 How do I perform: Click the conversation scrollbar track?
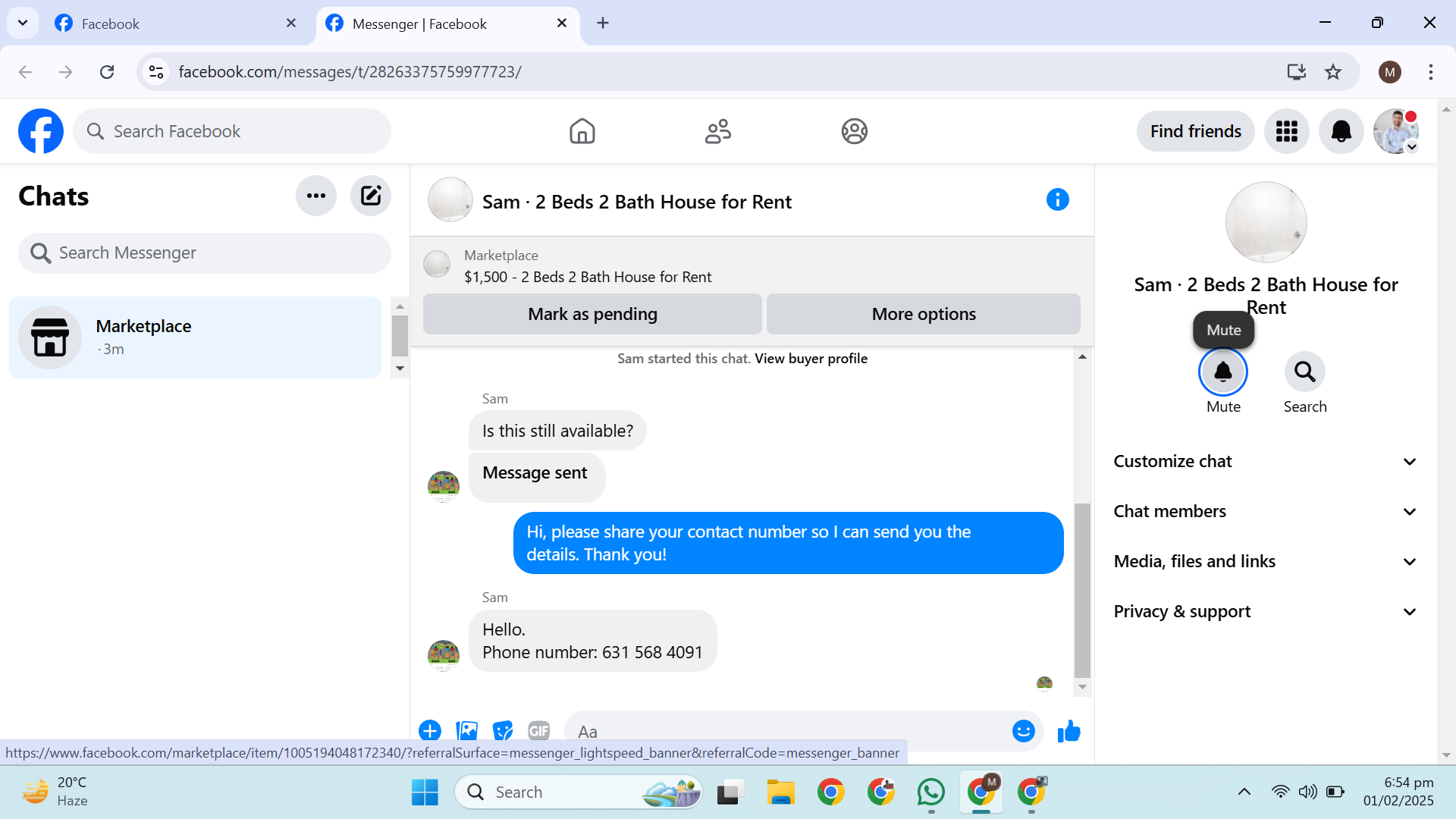(x=1082, y=432)
